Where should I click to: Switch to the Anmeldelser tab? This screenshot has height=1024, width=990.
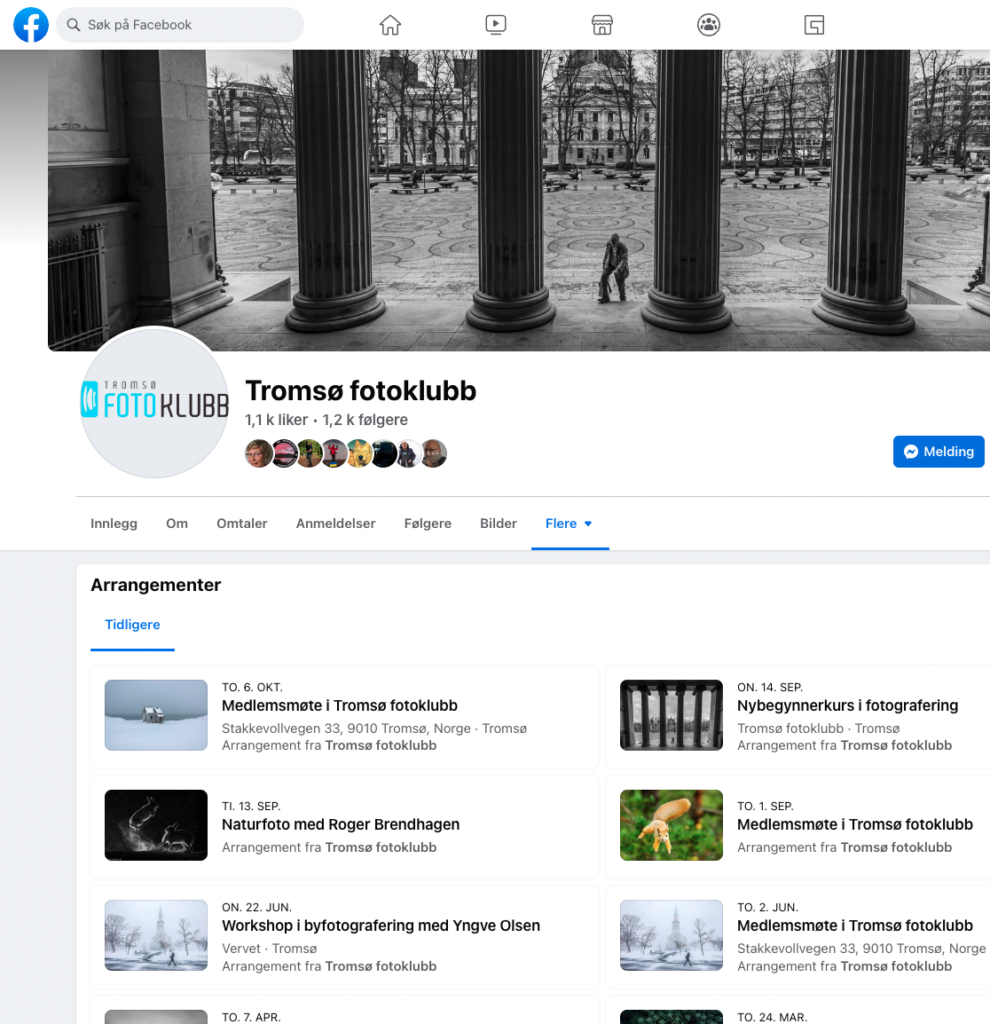(336, 523)
